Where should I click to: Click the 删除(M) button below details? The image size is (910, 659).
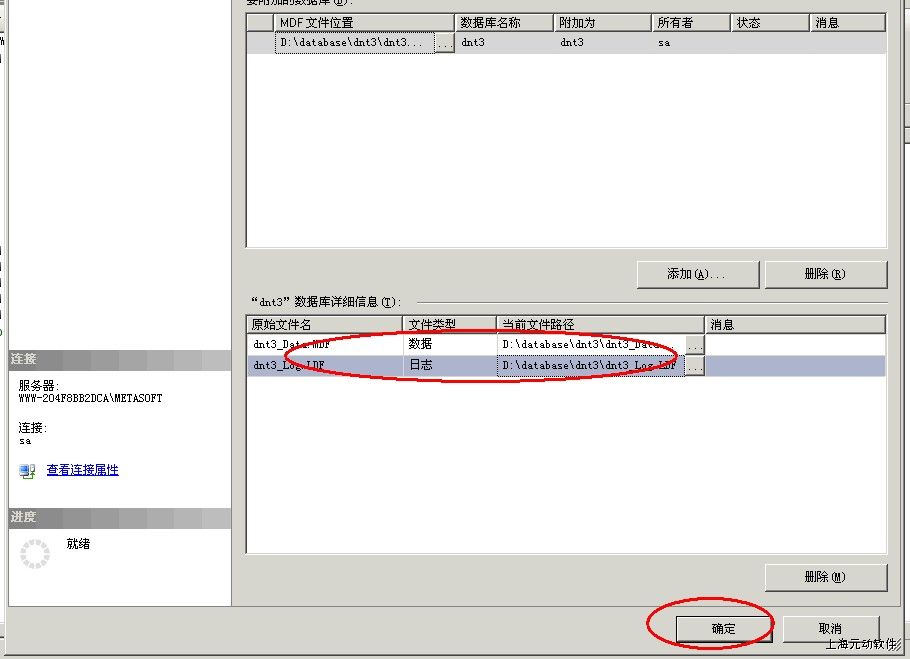pyautogui.click(x=825, y=577)
